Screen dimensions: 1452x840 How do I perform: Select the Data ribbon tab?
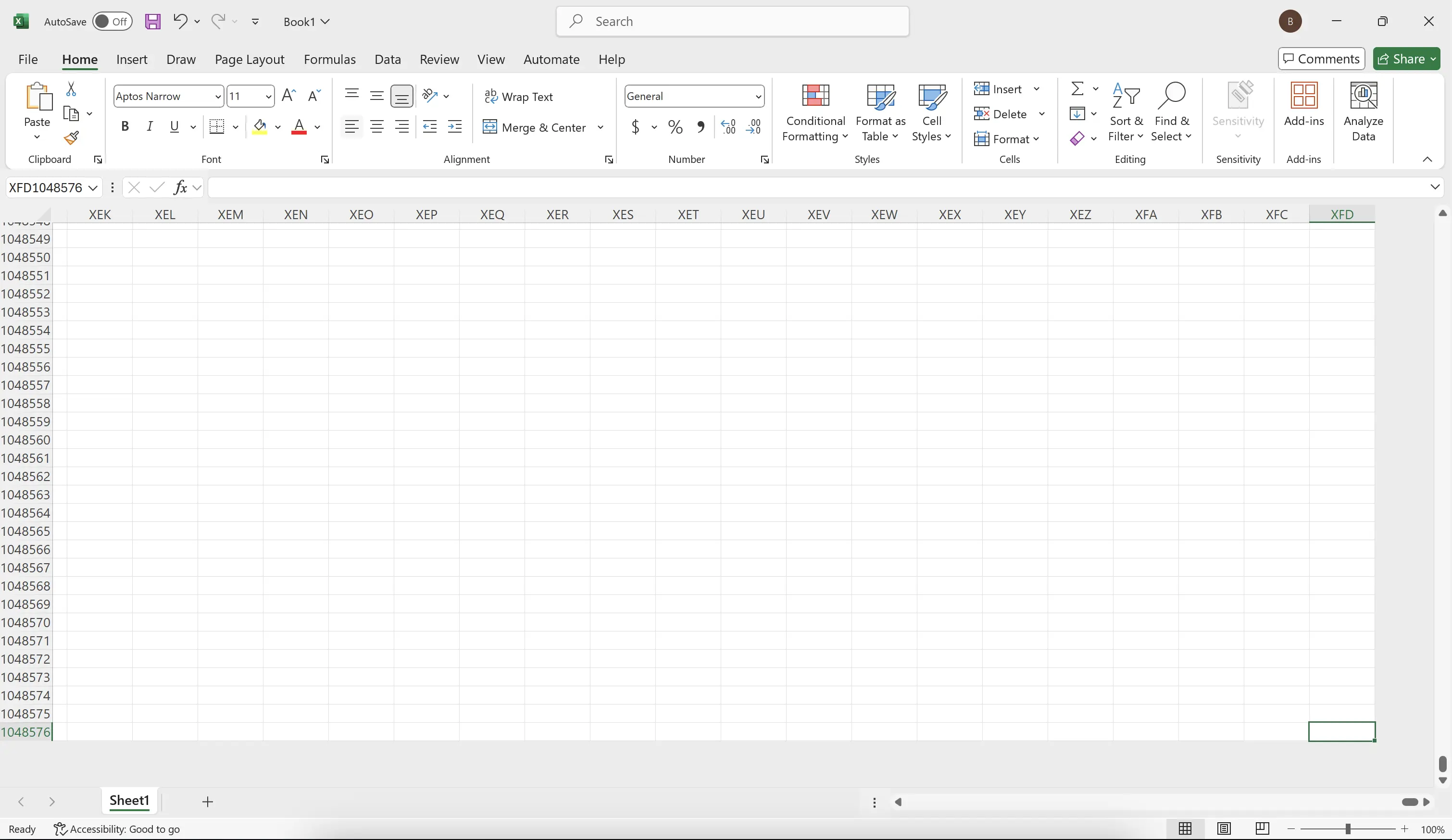[387, 59]
